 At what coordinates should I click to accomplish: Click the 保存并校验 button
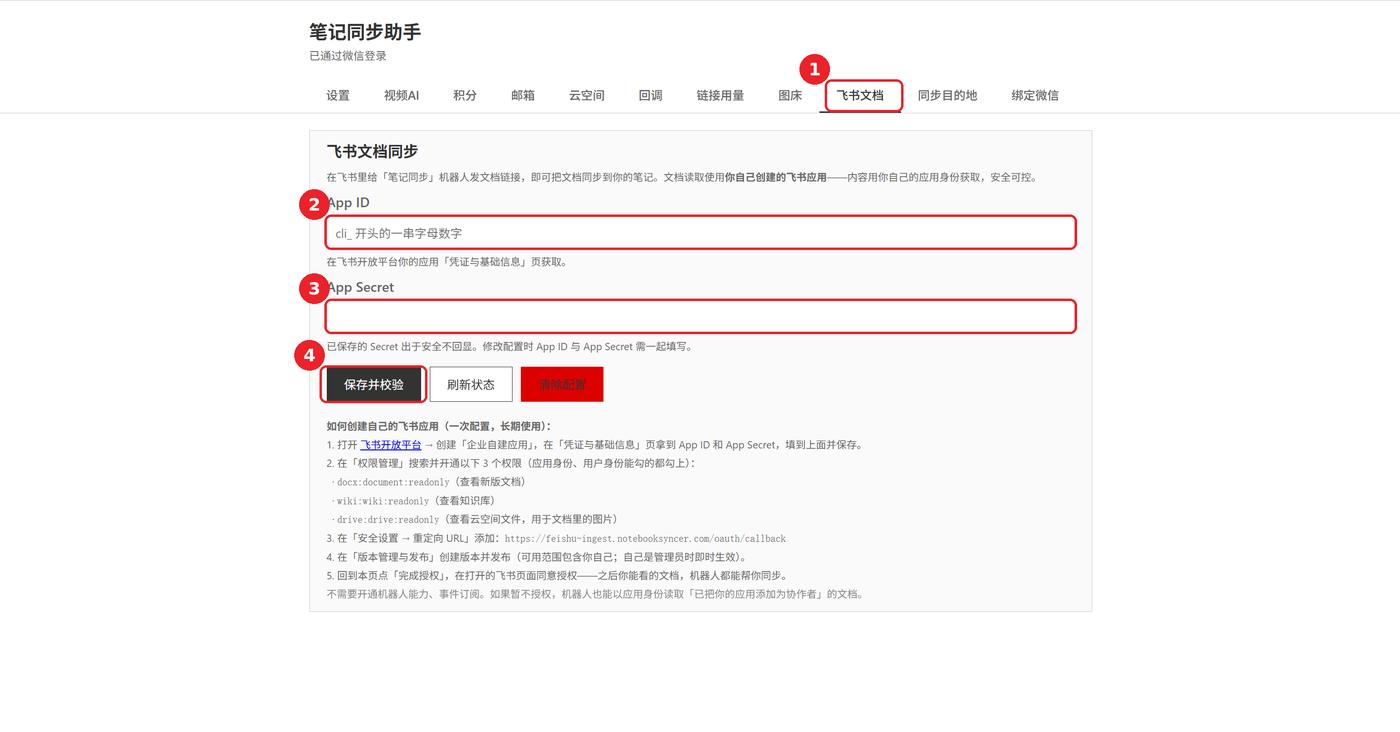pyautogui.click(x=374, y=384)
